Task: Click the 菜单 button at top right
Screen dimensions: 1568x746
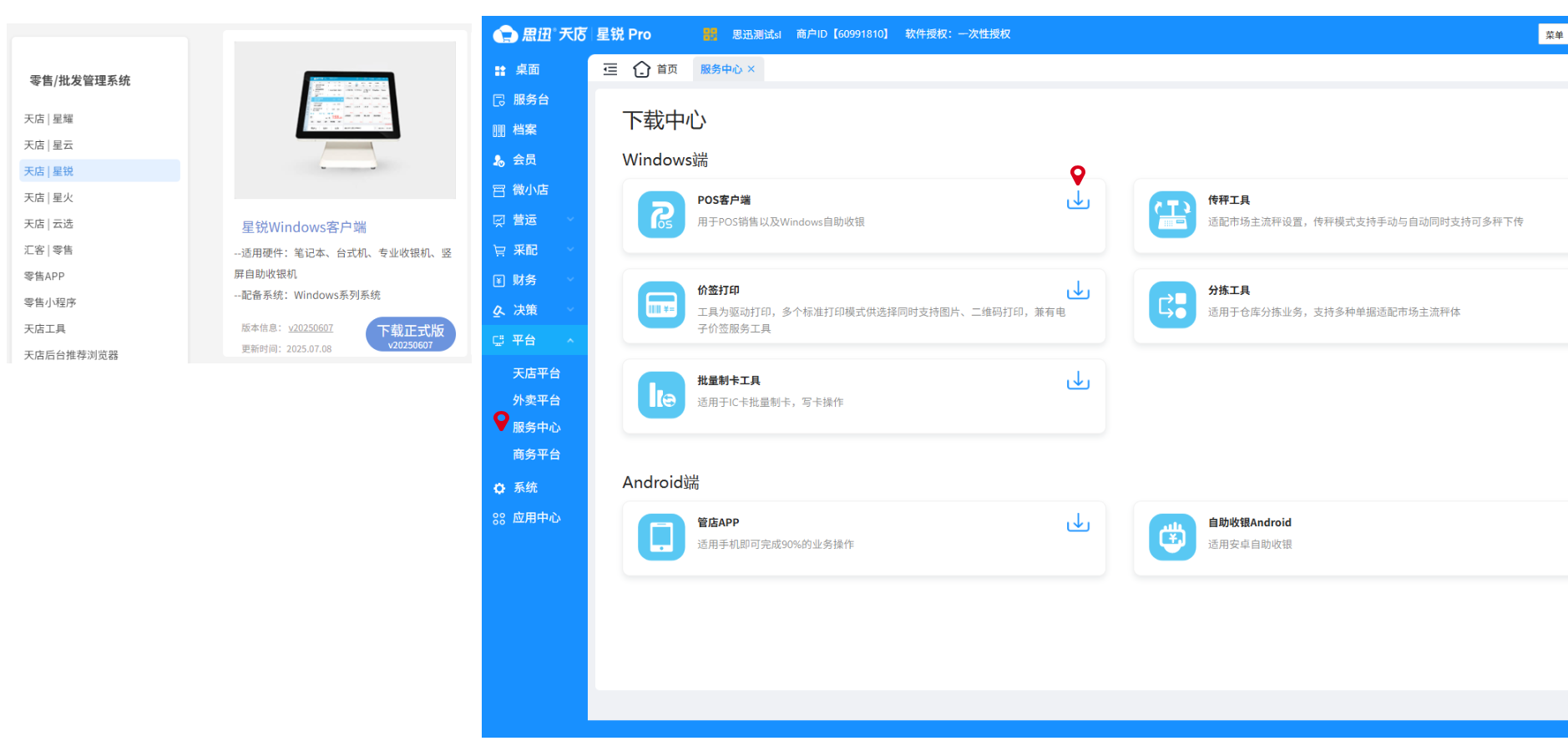Action: [1553, 35]
